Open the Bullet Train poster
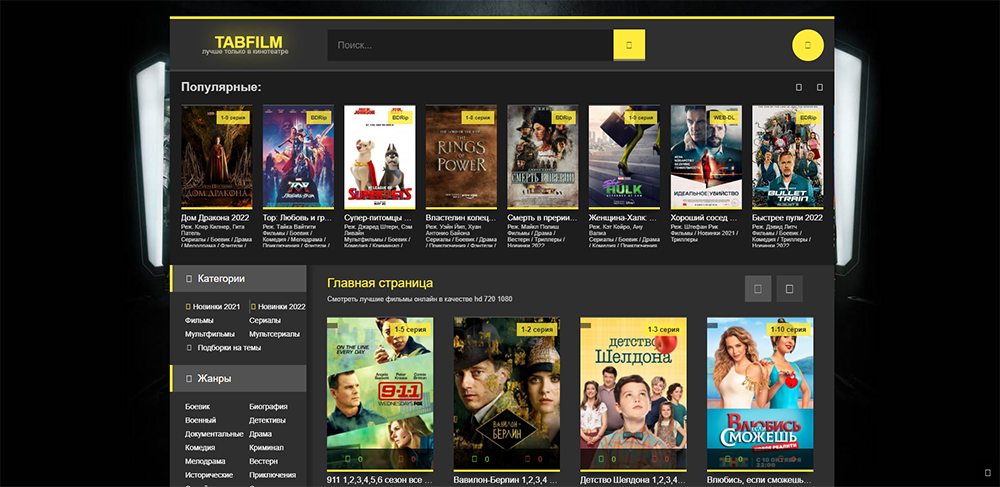 (788, 157)
